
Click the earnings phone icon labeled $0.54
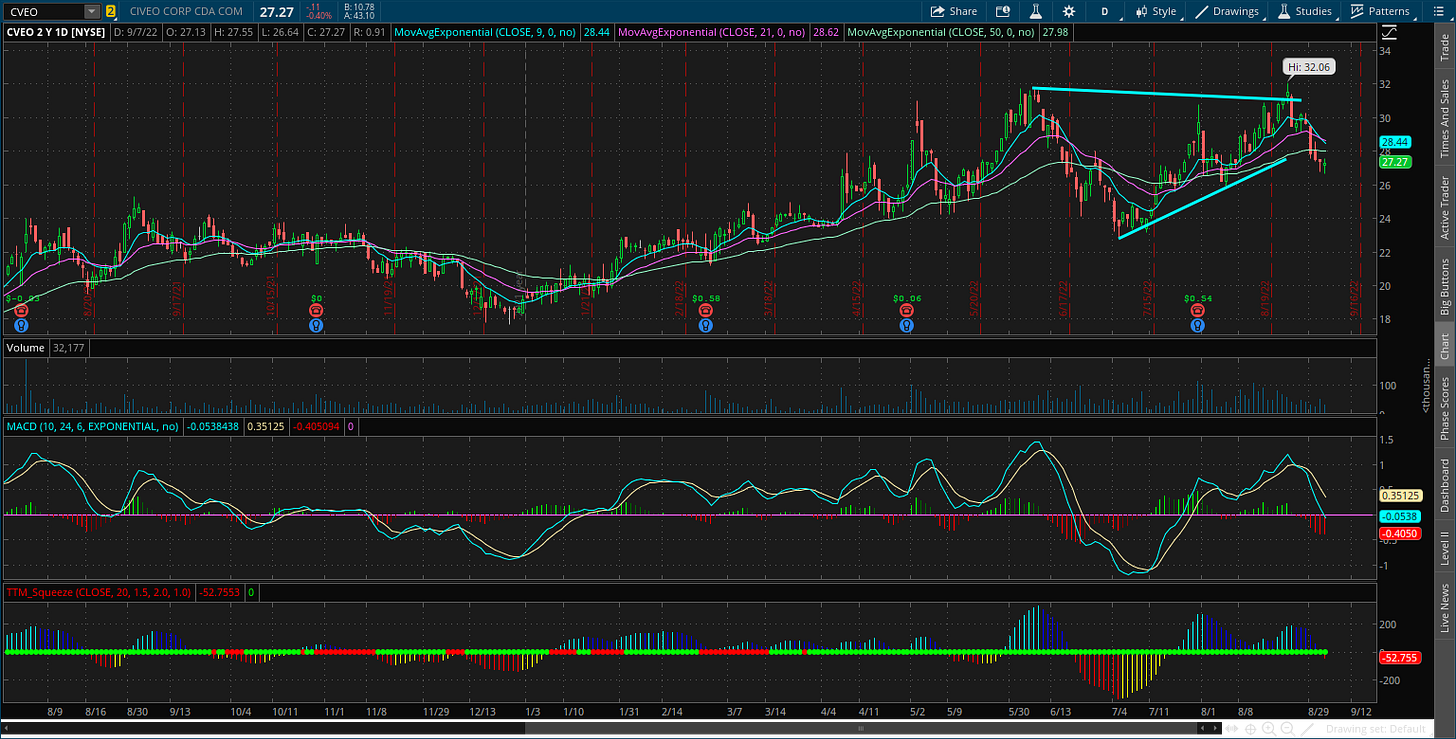pyautogui.click(x=1197, y=310)
